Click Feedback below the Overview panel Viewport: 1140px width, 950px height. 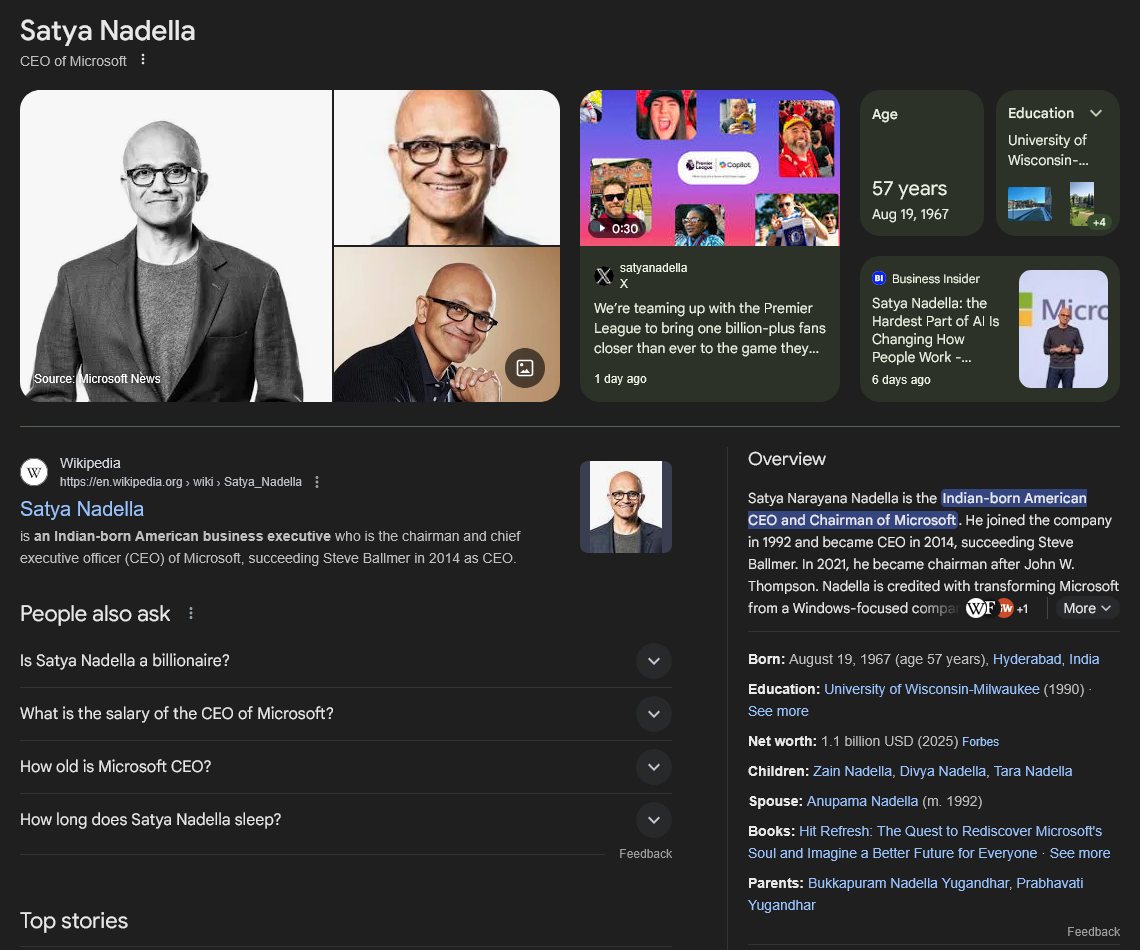point(1093,932)
